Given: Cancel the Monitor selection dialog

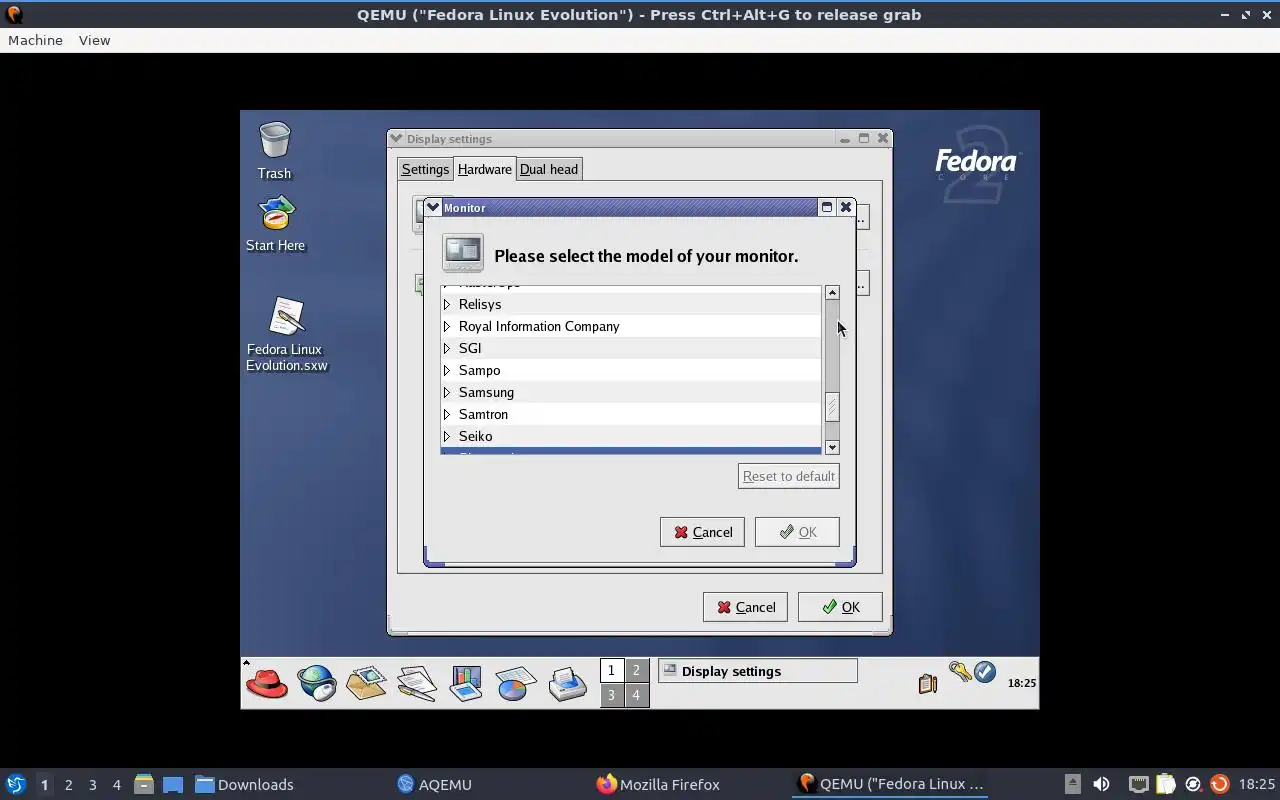Looking at the screenshot, I should [x=702, y=532].
